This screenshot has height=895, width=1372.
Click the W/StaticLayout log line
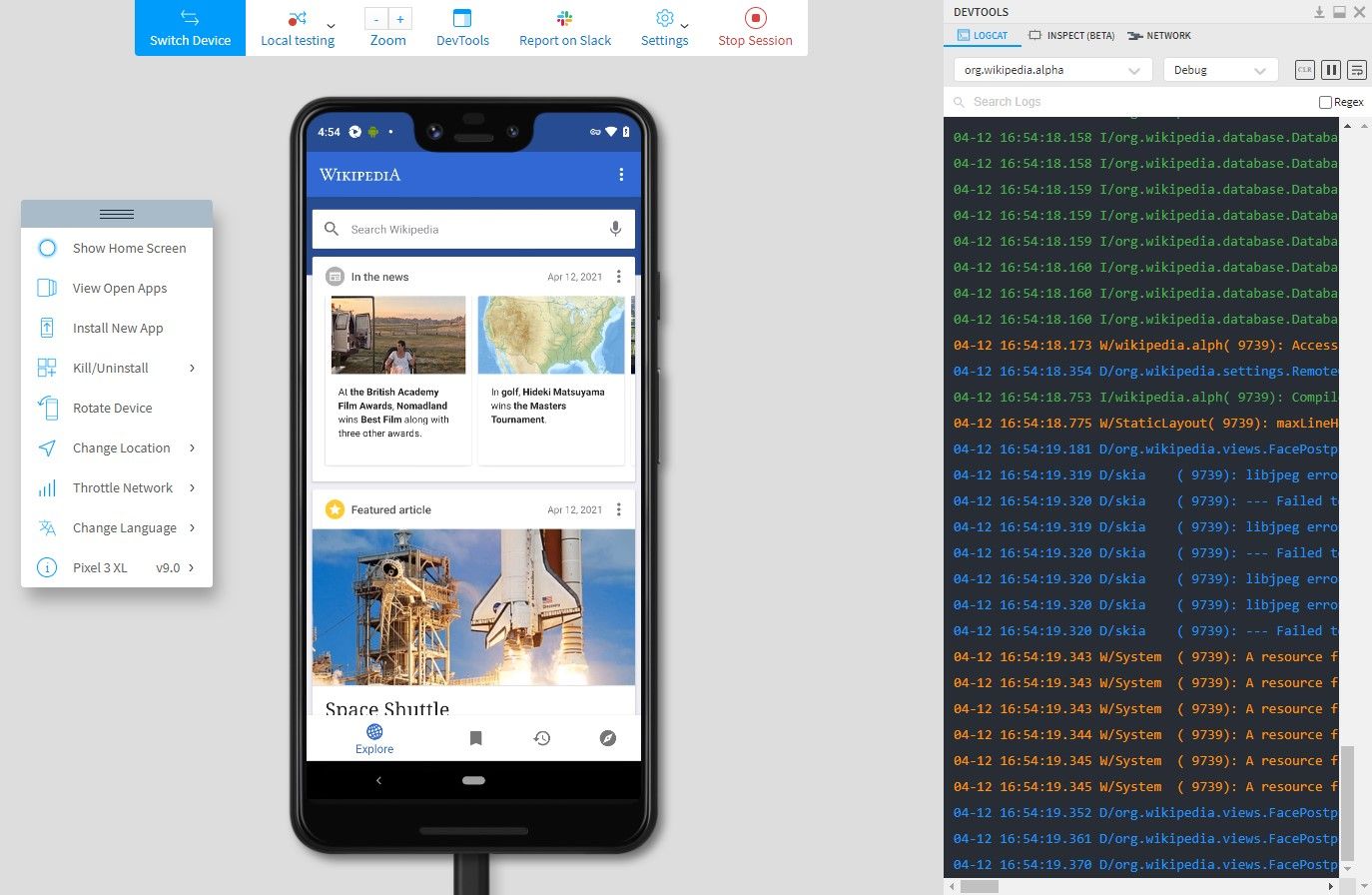[1145, 424]
